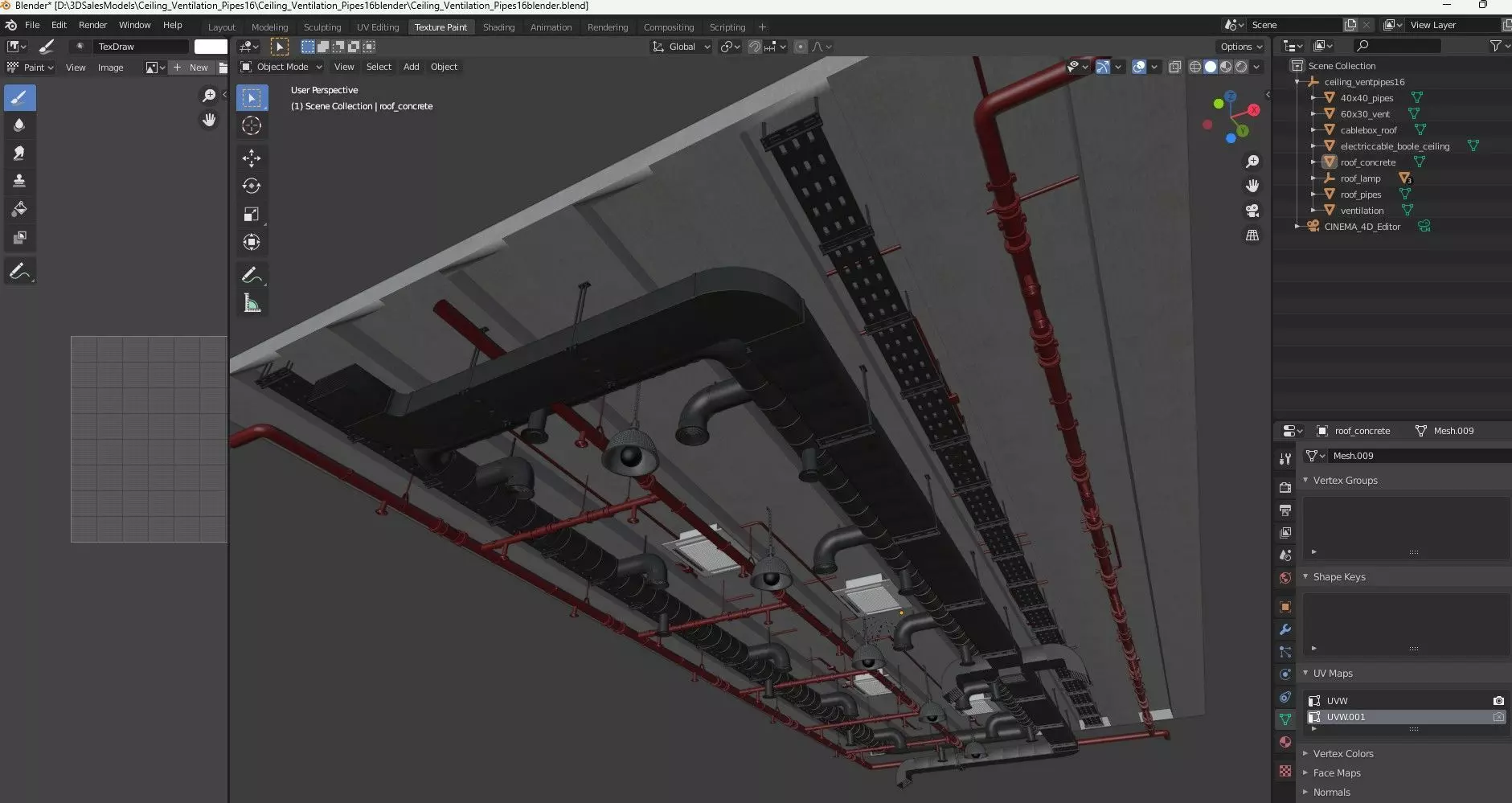Select the Clone stamp tool

[20, 181]
